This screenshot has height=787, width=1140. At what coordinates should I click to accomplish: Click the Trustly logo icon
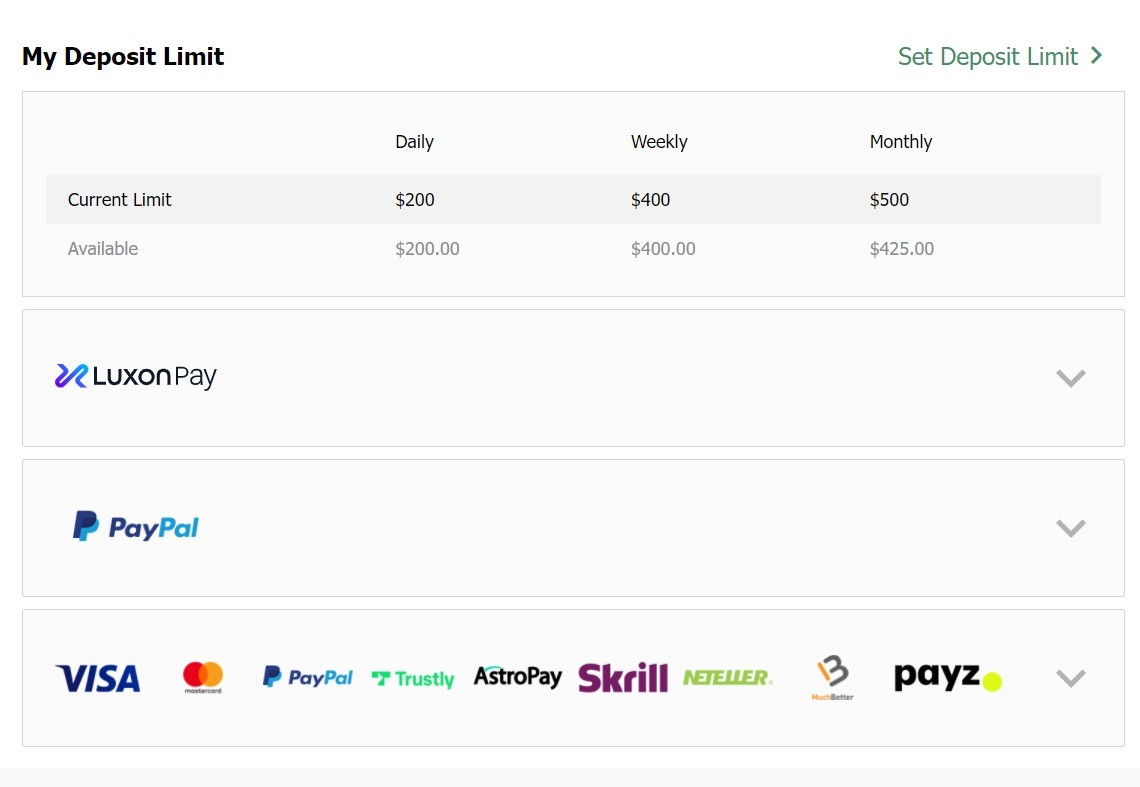[x=412, y=679]
